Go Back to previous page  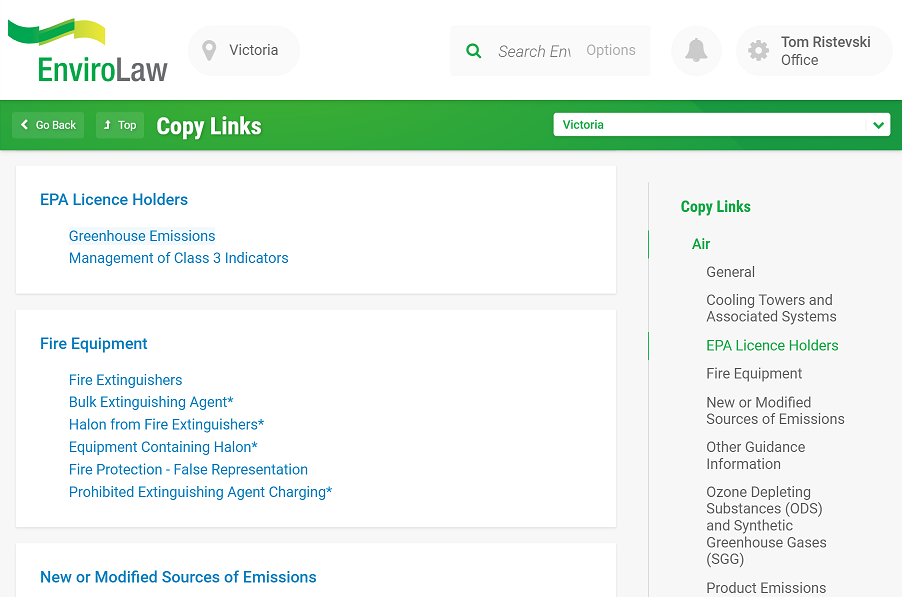click(x=48, y=125)
